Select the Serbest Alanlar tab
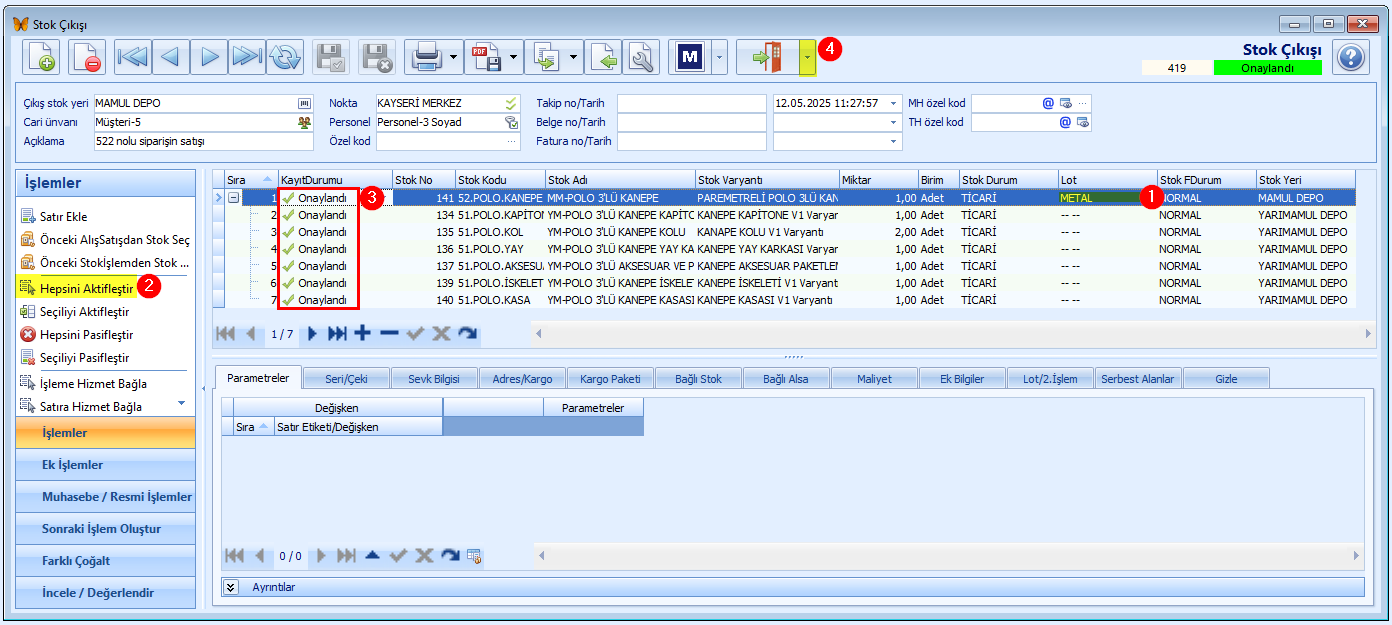Viewport: 1392px width, 625px height. pos(1139,379)
